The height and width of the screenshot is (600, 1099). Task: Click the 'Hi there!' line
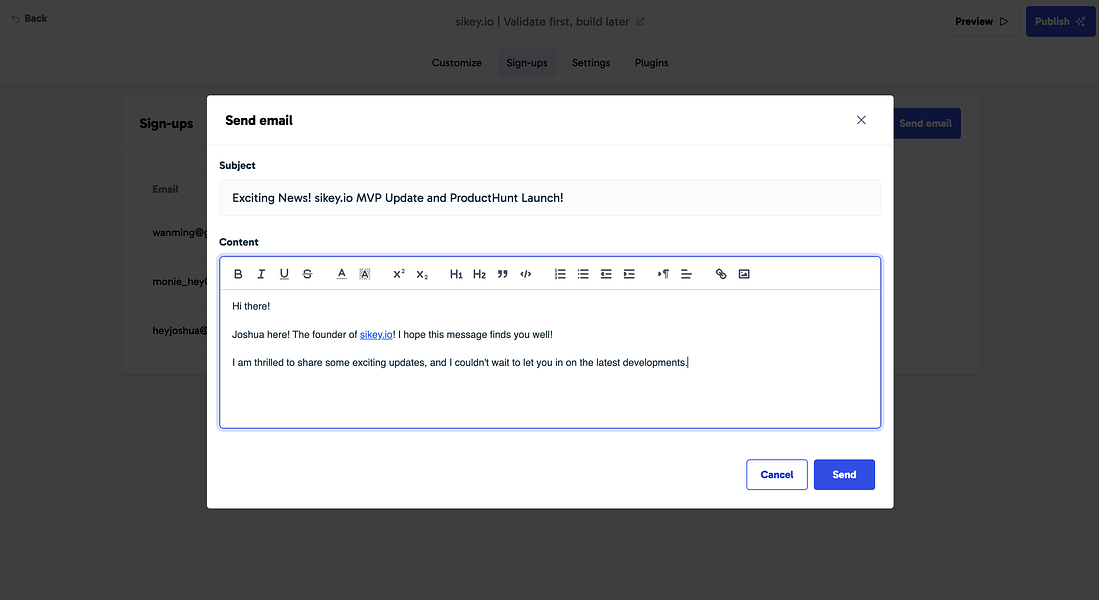[x=251, y=306]
